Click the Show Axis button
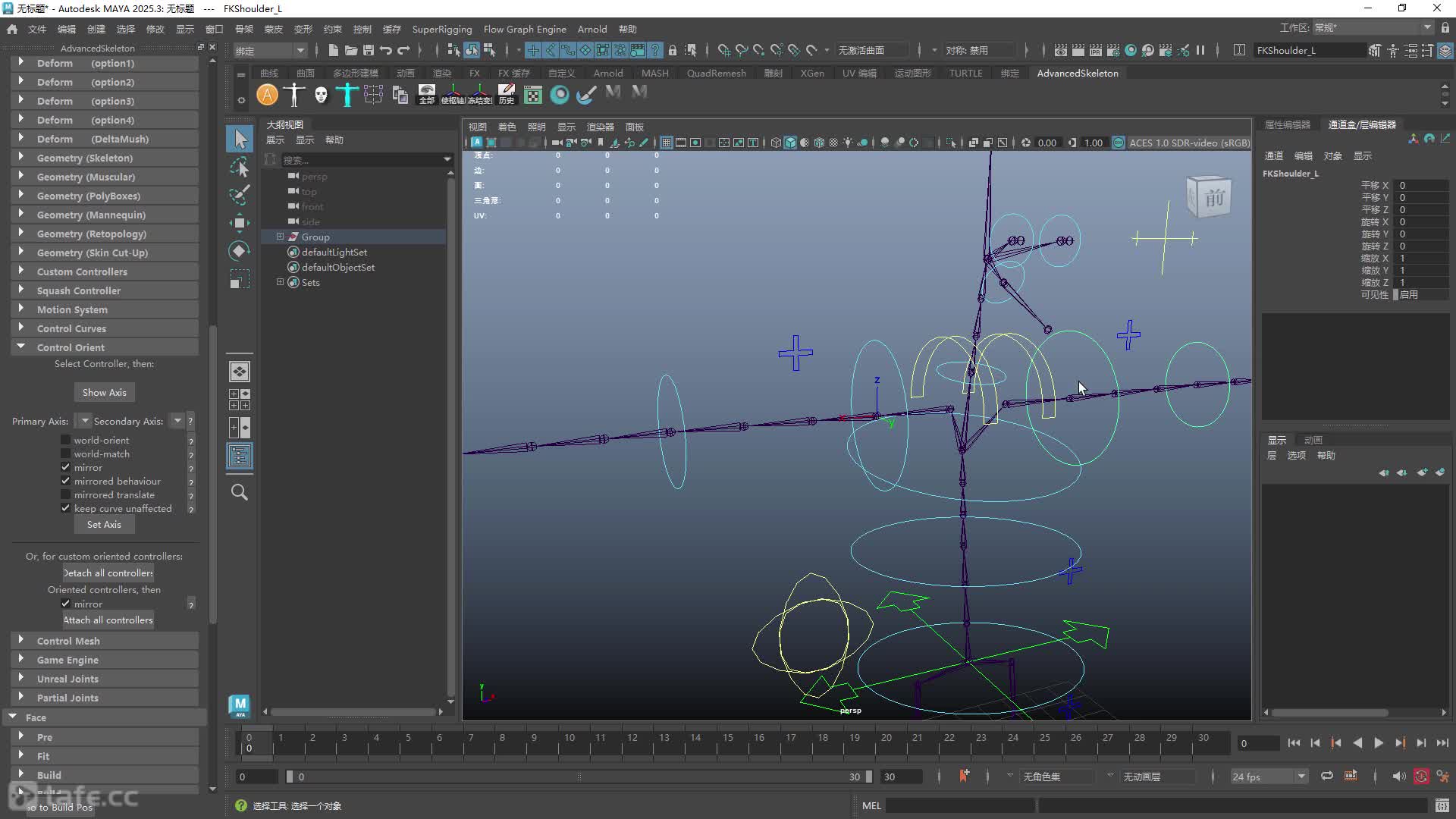Screen dimensions: 1456x819 105,392
